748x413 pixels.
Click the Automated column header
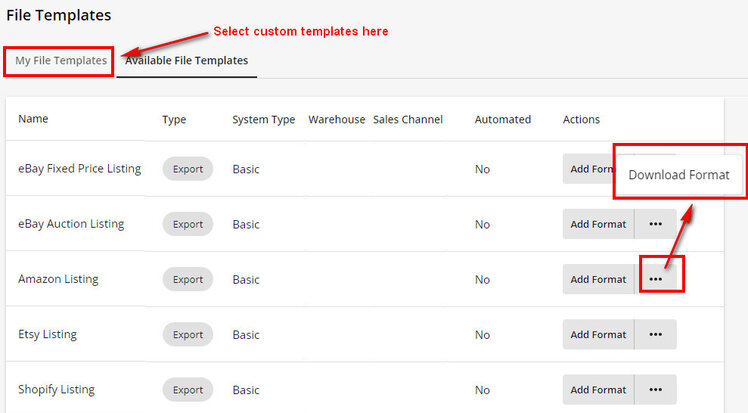(503, 120)
